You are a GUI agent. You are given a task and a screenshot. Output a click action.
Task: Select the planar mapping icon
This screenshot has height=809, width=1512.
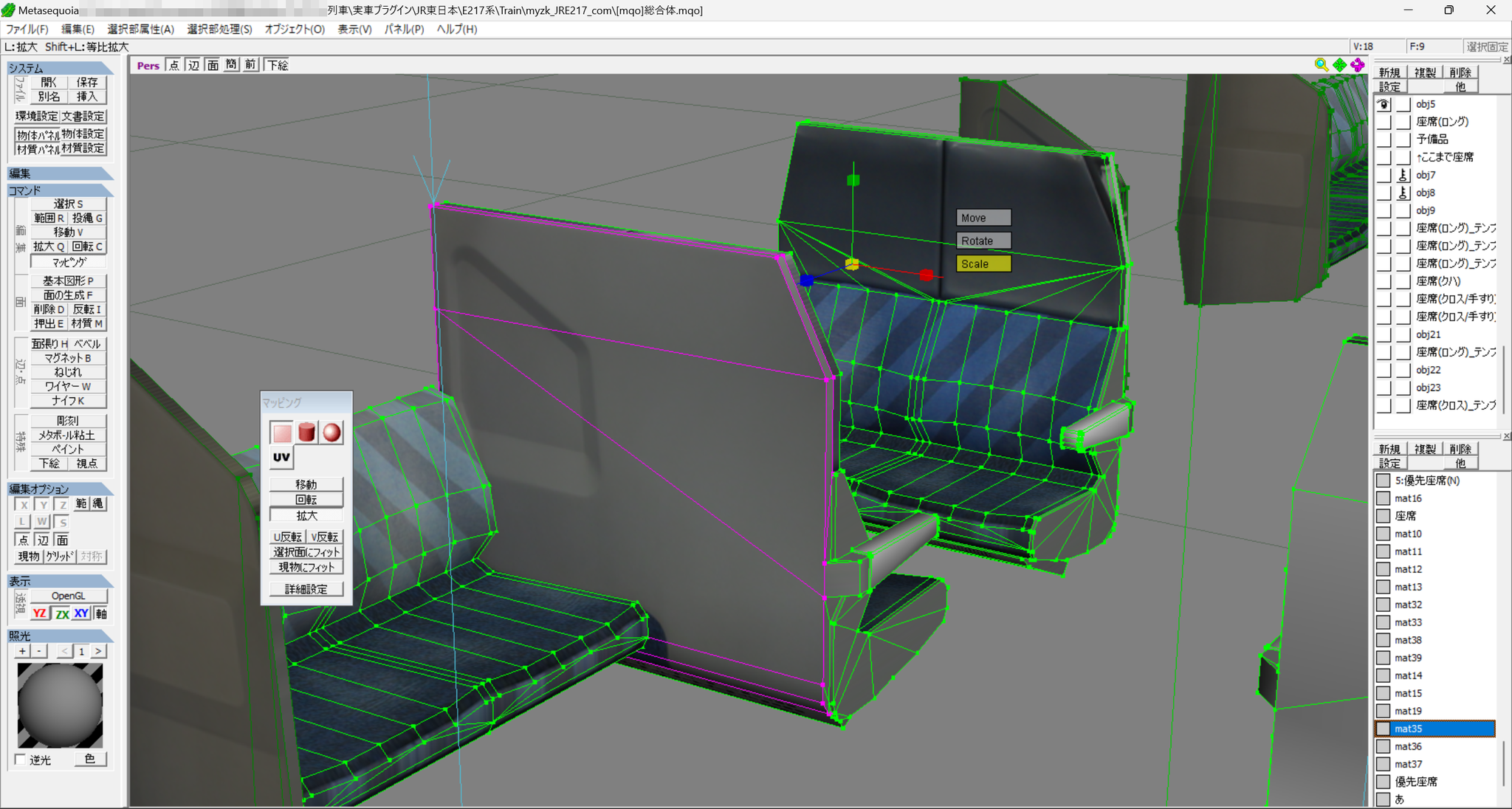[x=282, y=433]
